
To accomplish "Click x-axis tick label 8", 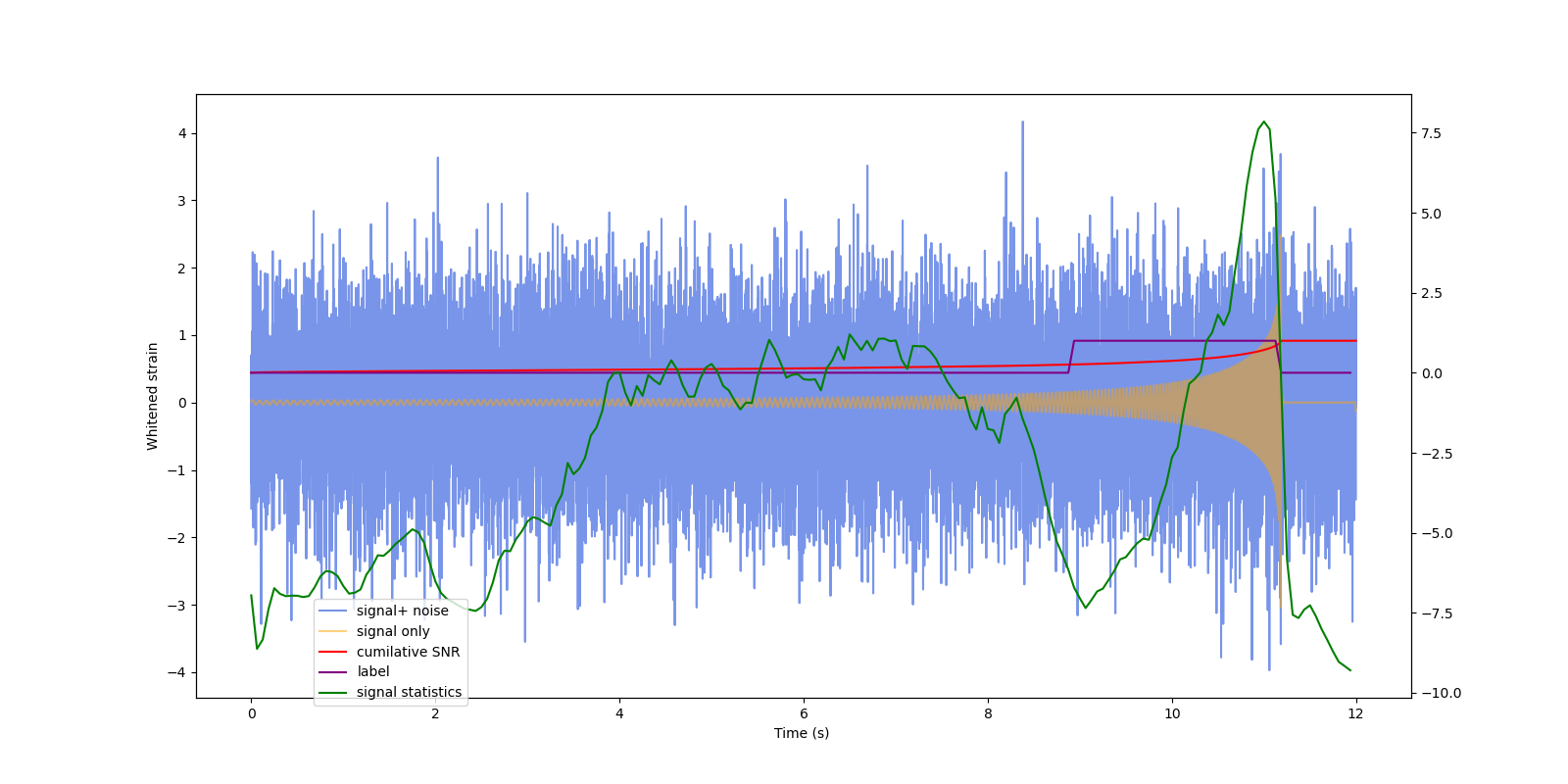I will click(988, 713).
